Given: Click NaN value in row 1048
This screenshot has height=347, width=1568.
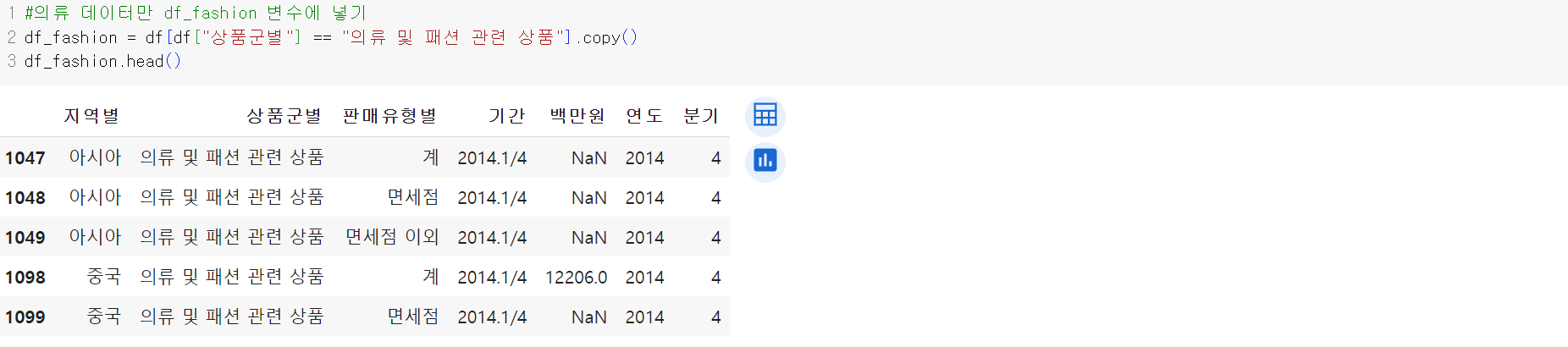Looking at the screenshot, I should [589, 198].
